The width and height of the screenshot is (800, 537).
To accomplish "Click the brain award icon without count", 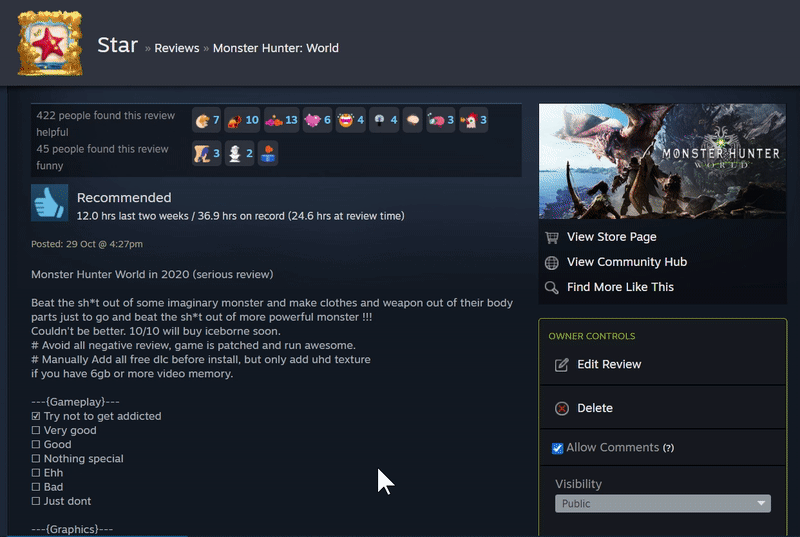I will pos(413,120).
